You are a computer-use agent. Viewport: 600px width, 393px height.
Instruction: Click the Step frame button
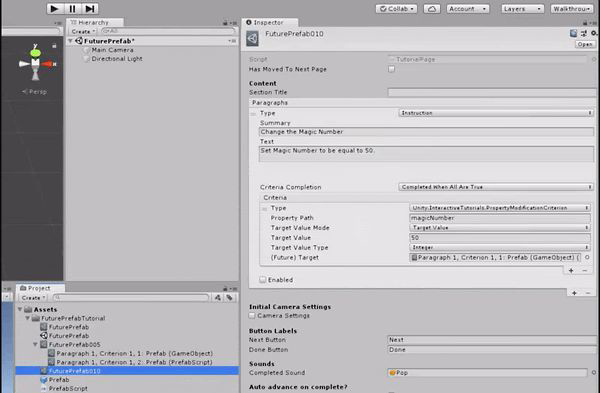point(90,8)
